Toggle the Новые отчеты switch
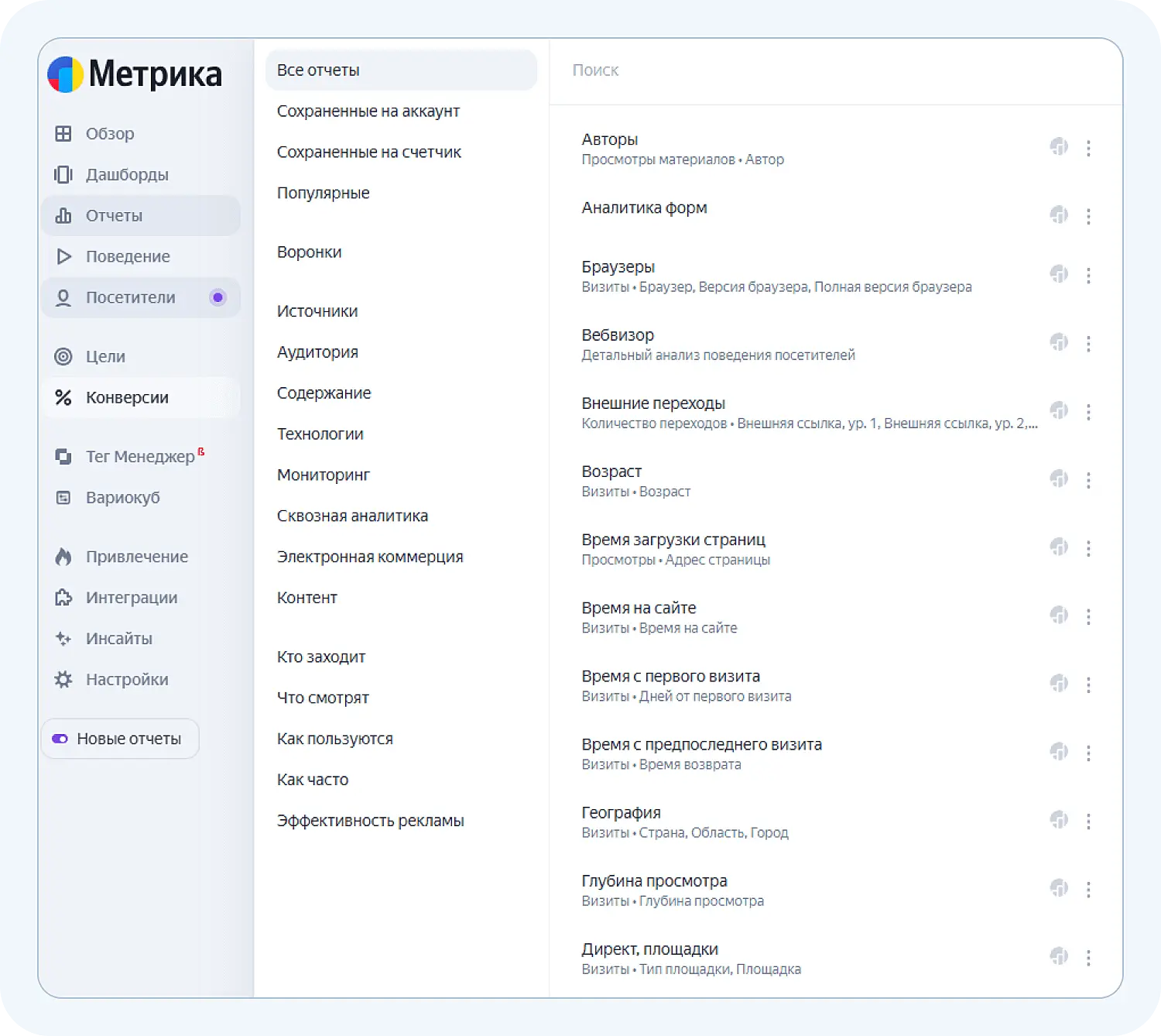Screen dimensions: 1161x1036 60,739
